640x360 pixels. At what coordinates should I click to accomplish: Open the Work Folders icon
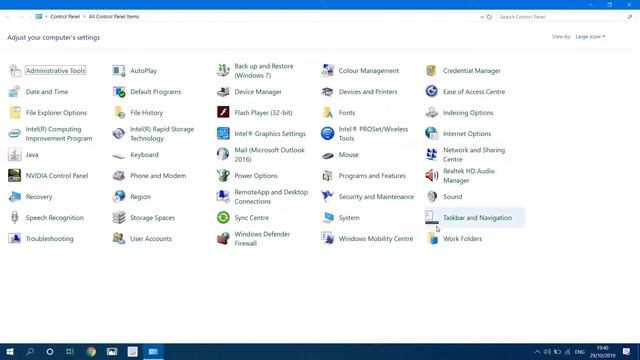click(x=432, y=238)
